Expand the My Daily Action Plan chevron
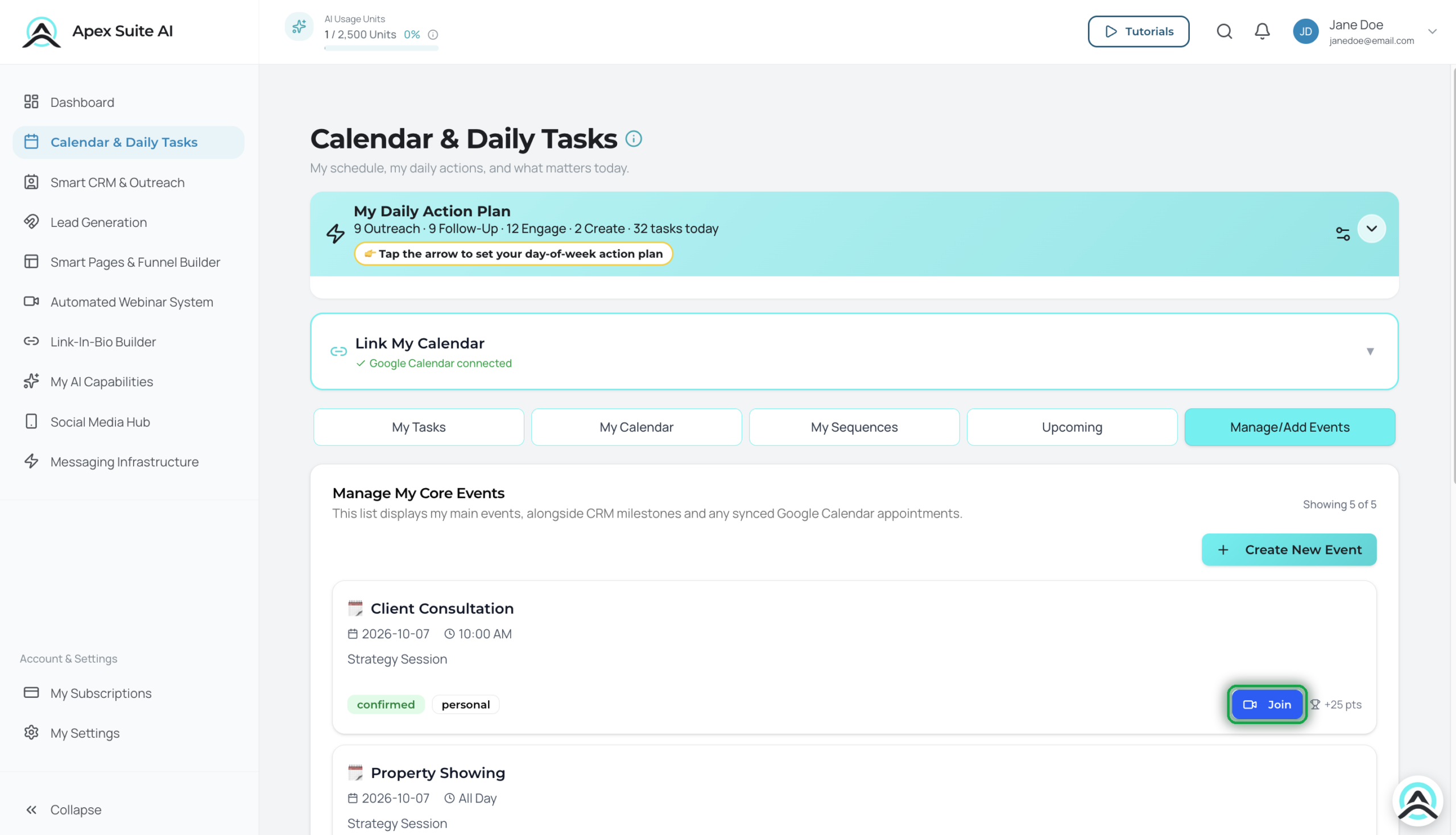 [1371, 228]
